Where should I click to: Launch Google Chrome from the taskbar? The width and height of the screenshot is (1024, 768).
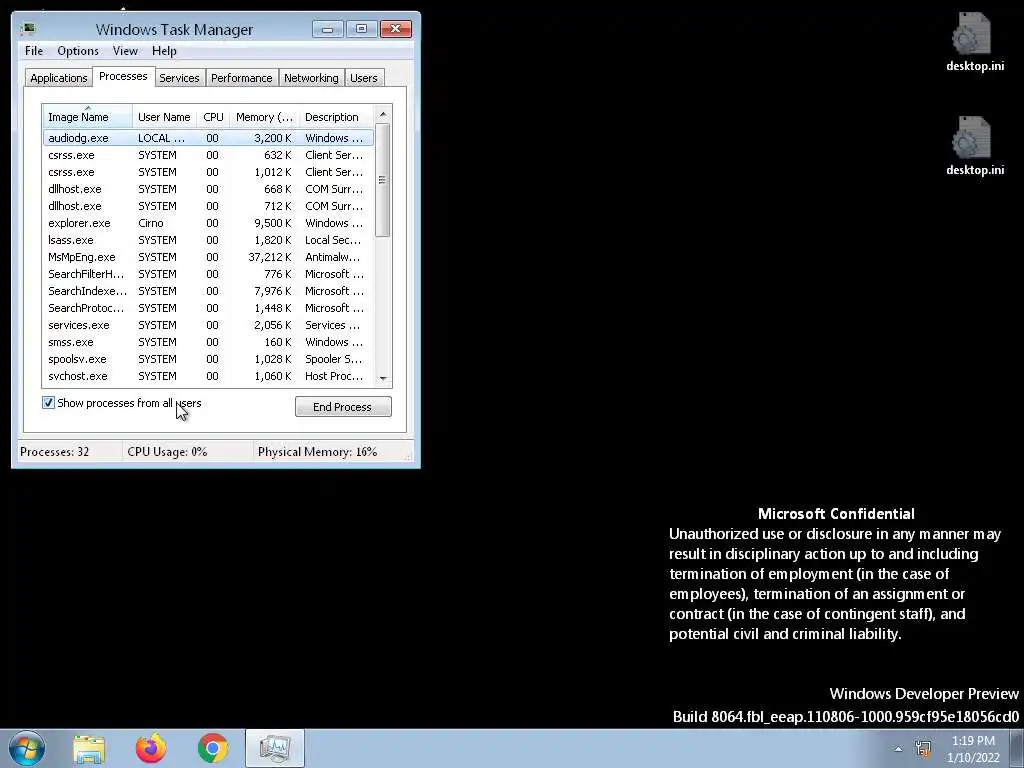tap(212, 748)
